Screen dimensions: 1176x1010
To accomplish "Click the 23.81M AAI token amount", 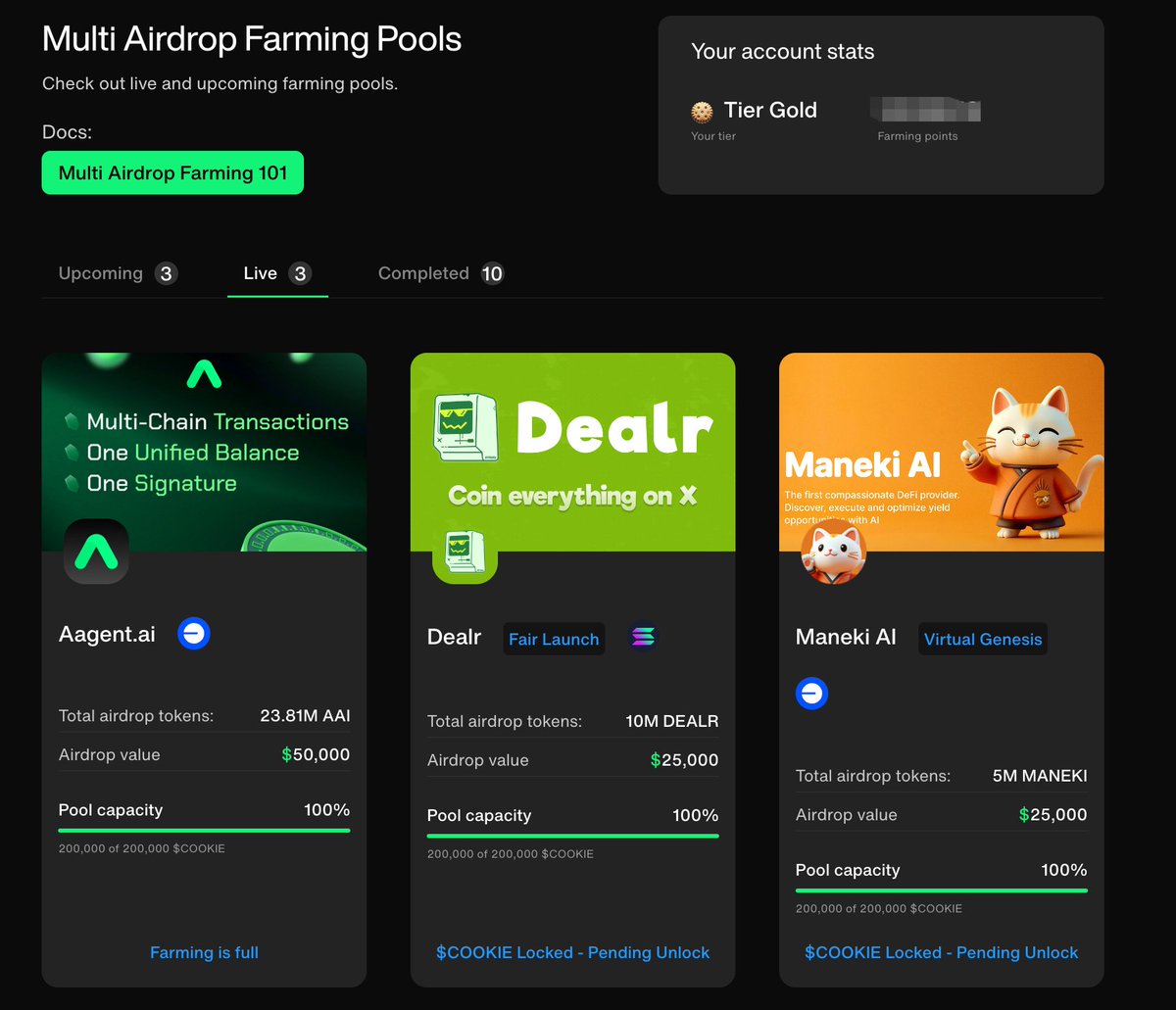I will tap(305, 716).
